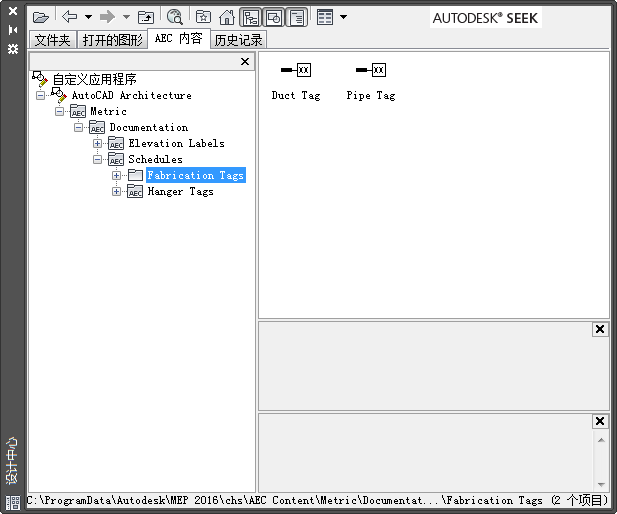The image size is (617, 514).
Task: Collapse the AutoCAD Architecture node
Action: (40, 95)
